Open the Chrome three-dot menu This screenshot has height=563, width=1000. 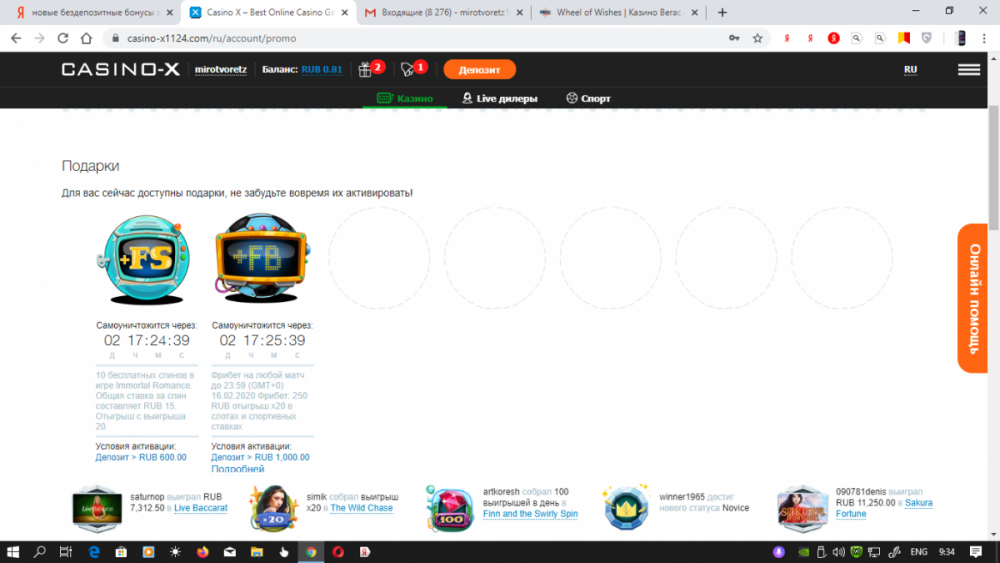[986, 38]
